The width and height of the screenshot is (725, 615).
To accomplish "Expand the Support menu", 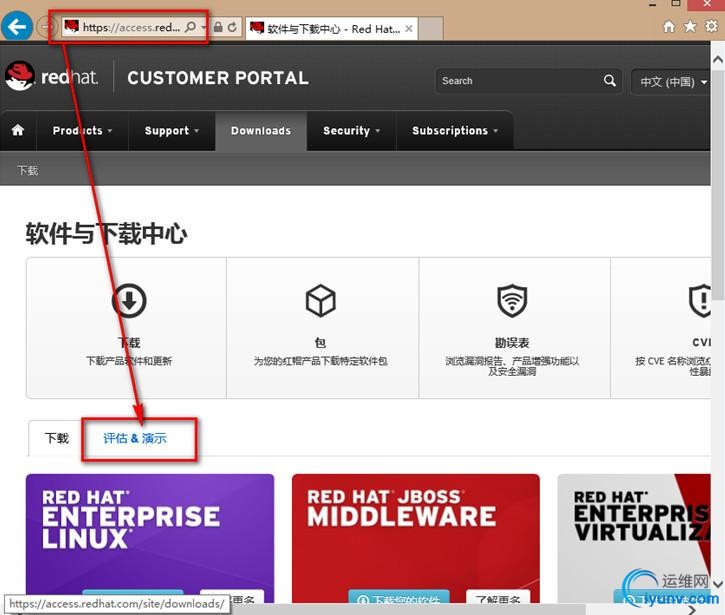I will (x=172, y=131).
